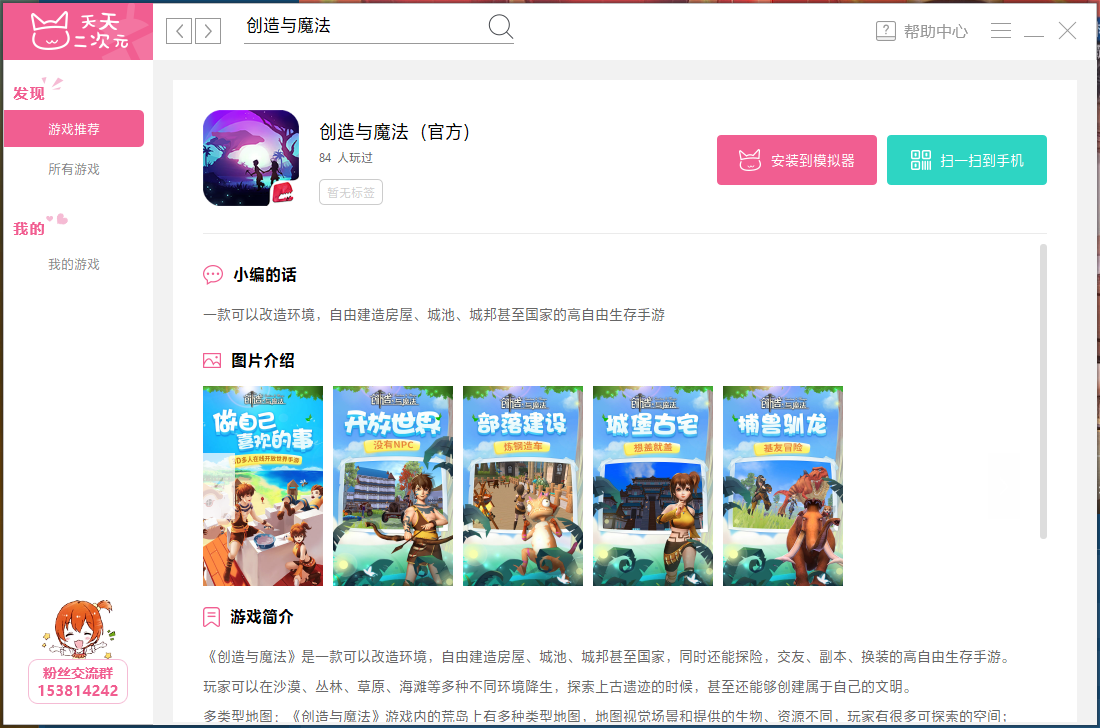Select 游戏推荐 in the sidebar
Screen dimensions: 1100x728
74,129
